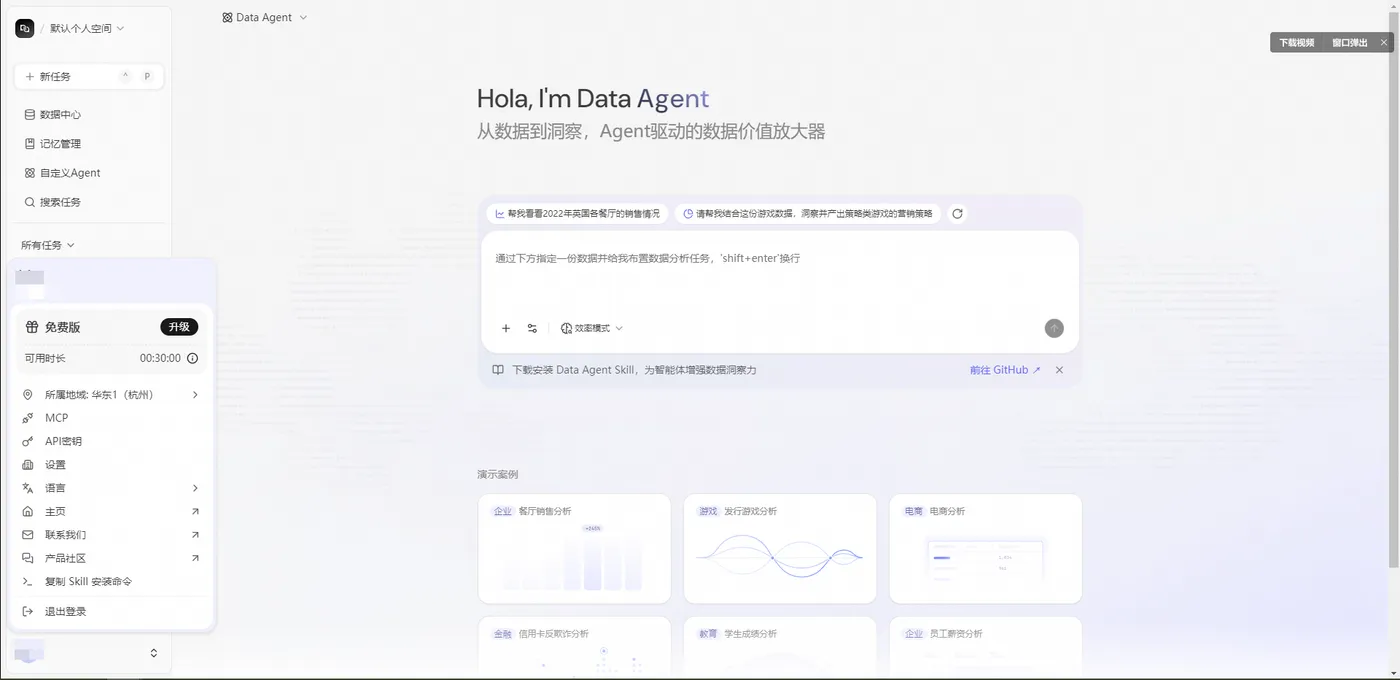Click the 可用时长 info icon
1400x680 pixels.
tap(193, 358)
